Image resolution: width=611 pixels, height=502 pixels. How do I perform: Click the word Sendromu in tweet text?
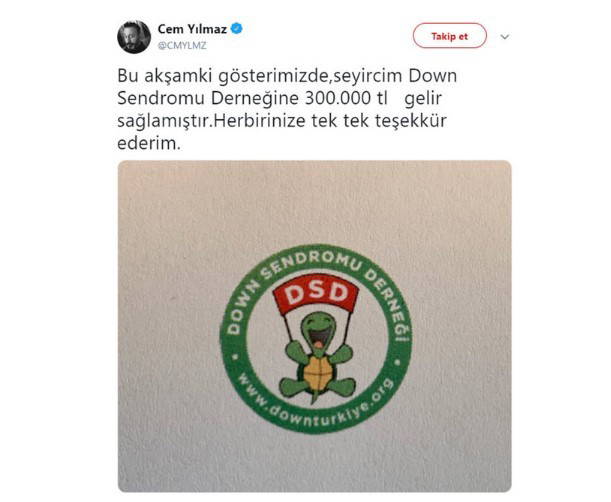(161, 98)
